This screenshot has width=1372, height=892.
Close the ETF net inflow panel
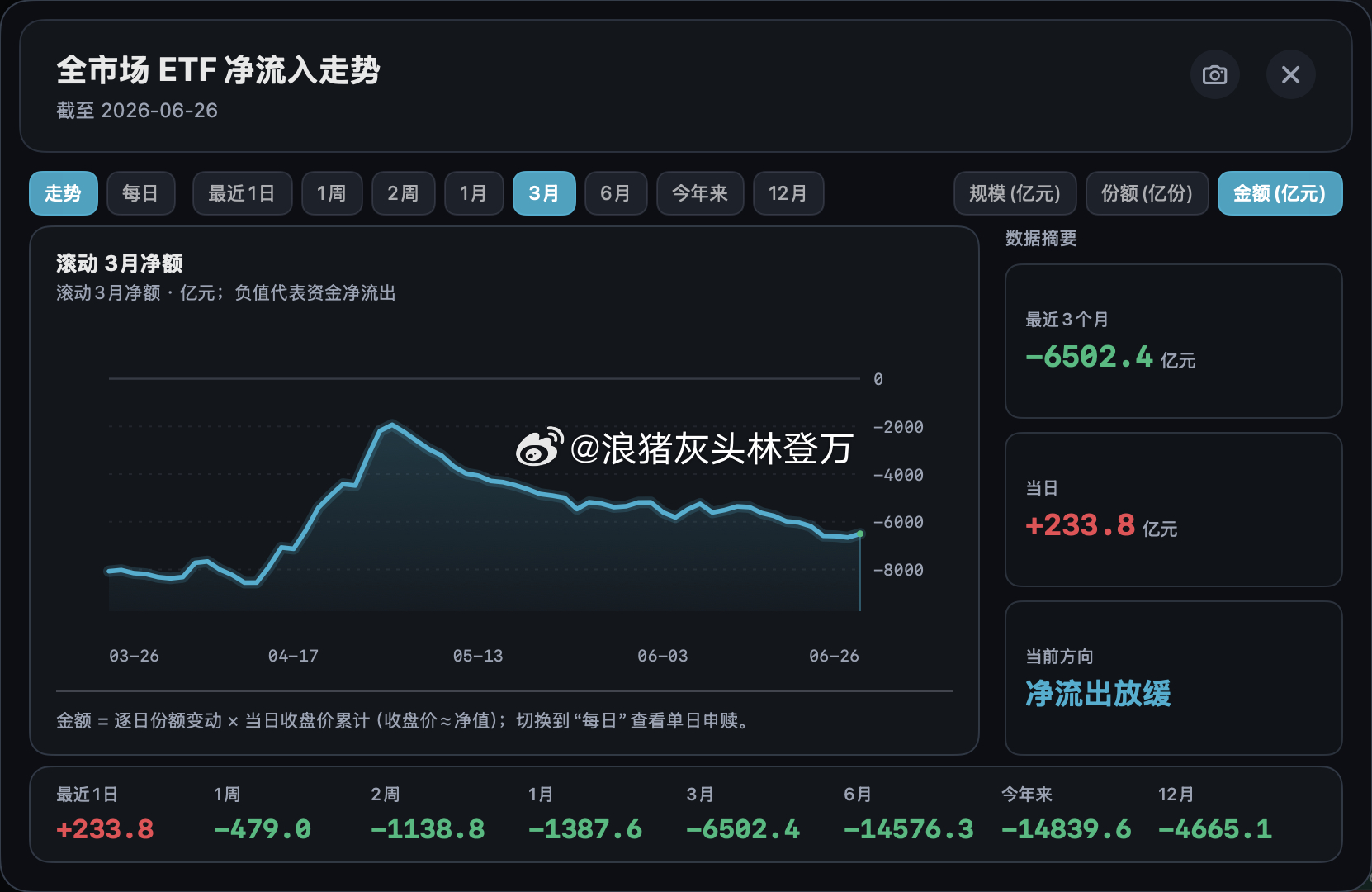coord(1290,74)
